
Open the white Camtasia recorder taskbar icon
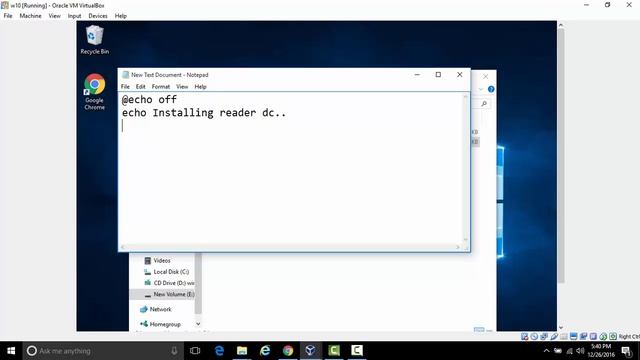(x=357, y=351)
